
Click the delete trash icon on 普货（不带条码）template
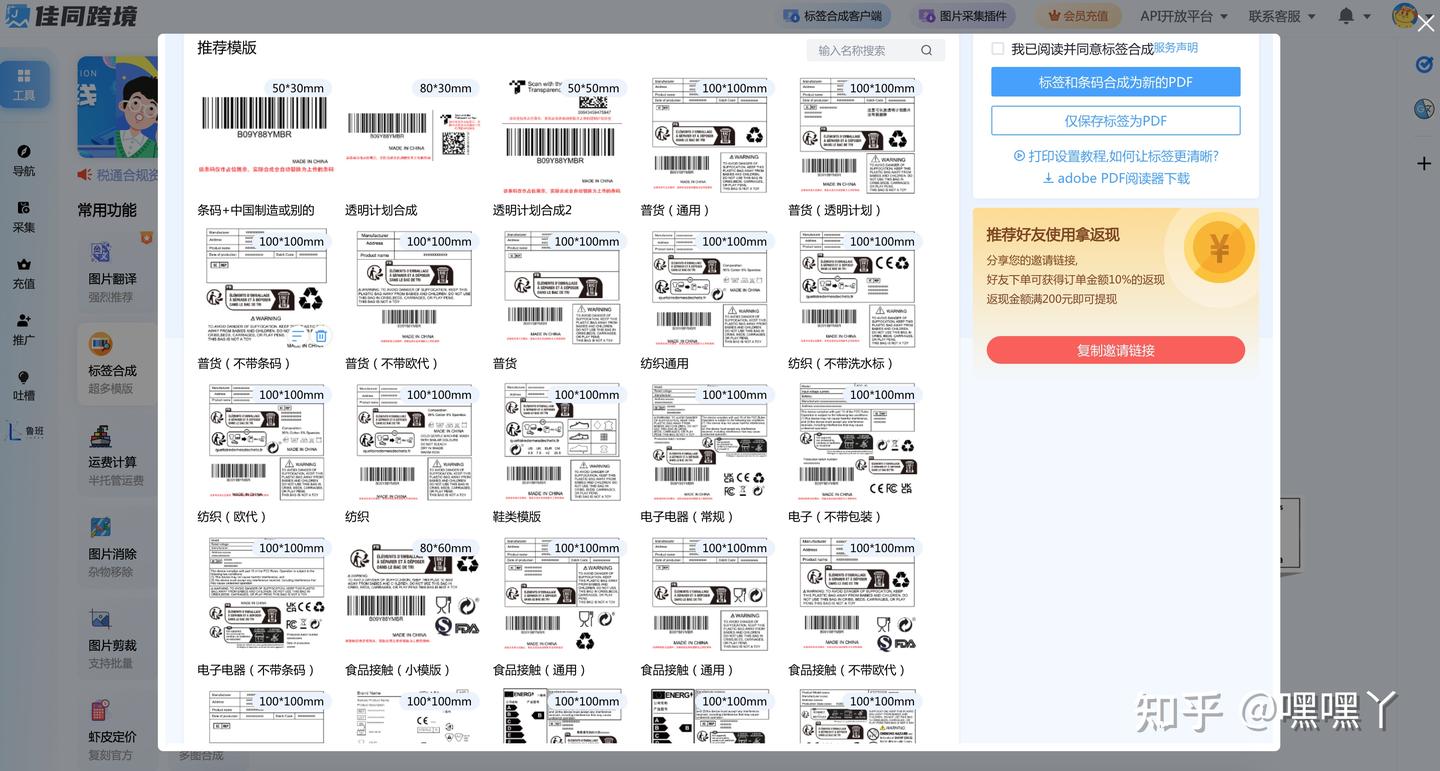coord(320,337)
